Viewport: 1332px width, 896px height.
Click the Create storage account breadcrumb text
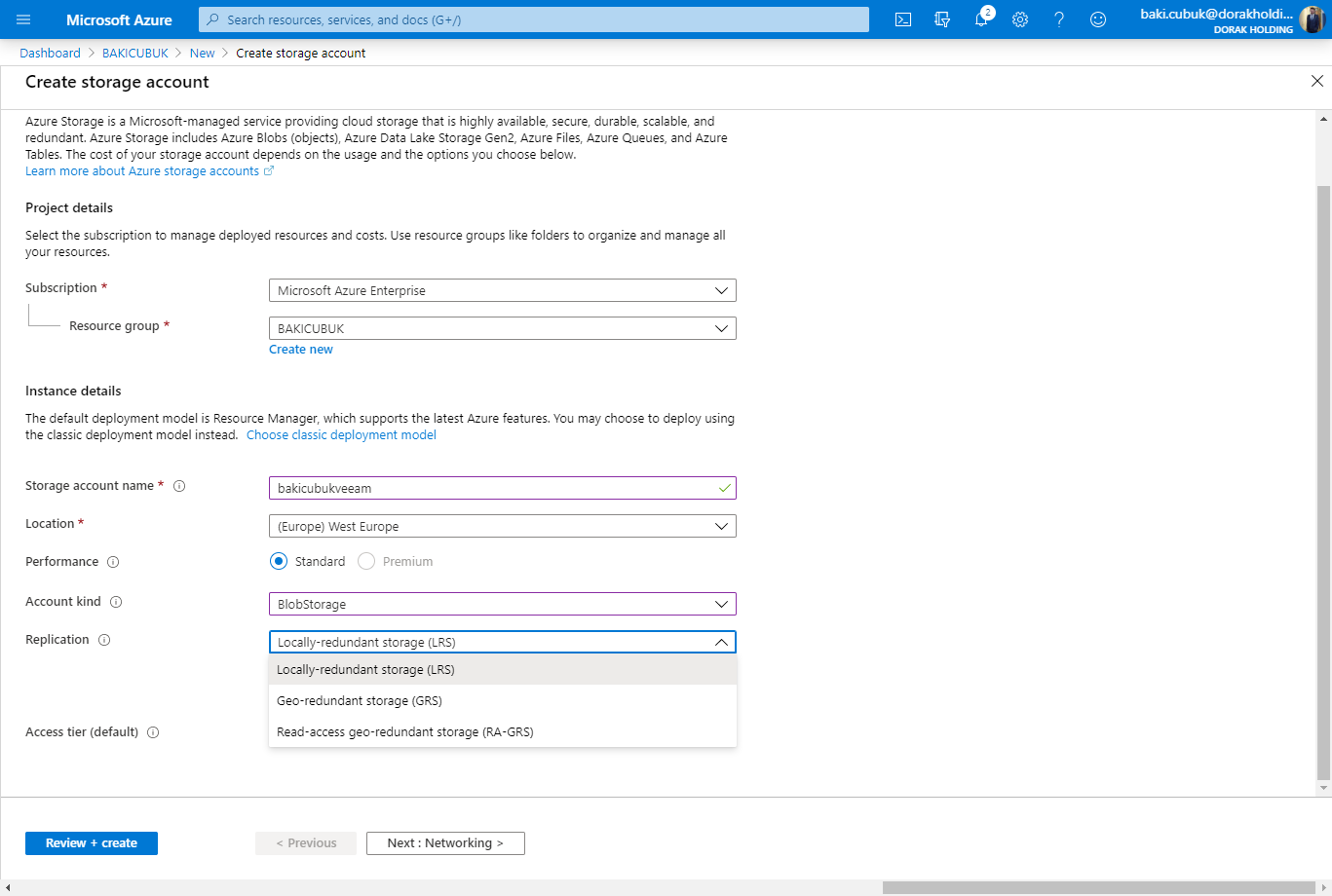tap(301, 54)
